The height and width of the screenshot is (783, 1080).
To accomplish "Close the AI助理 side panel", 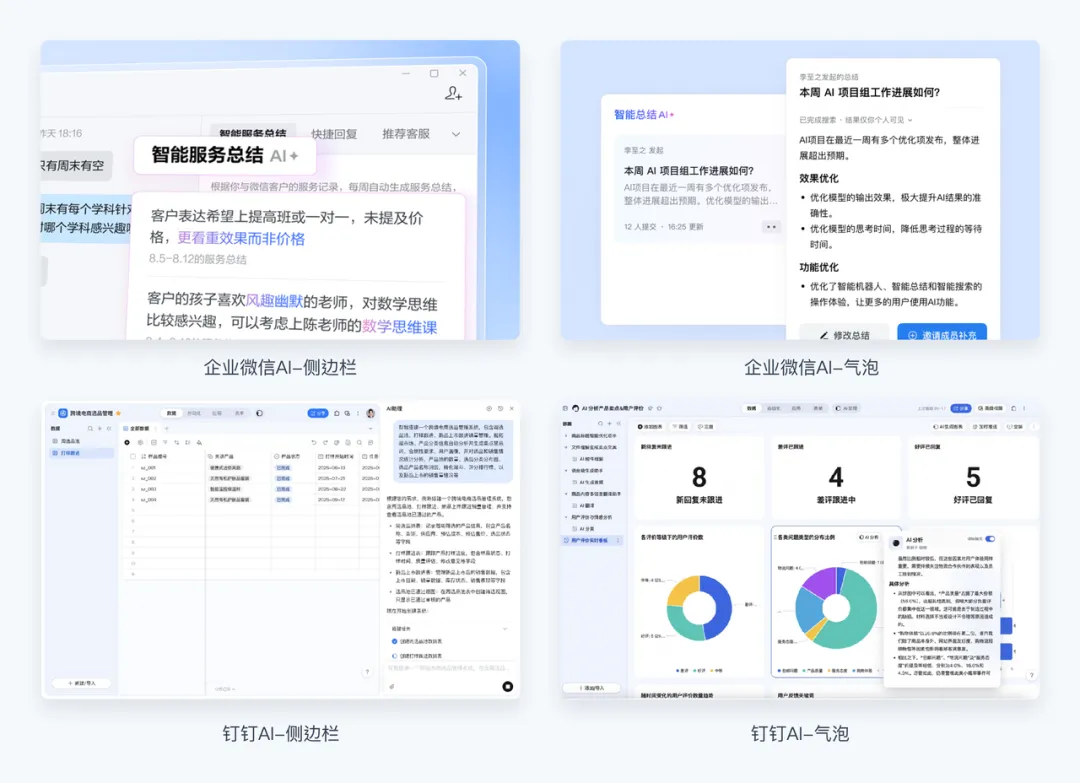I will pos(512,408).
